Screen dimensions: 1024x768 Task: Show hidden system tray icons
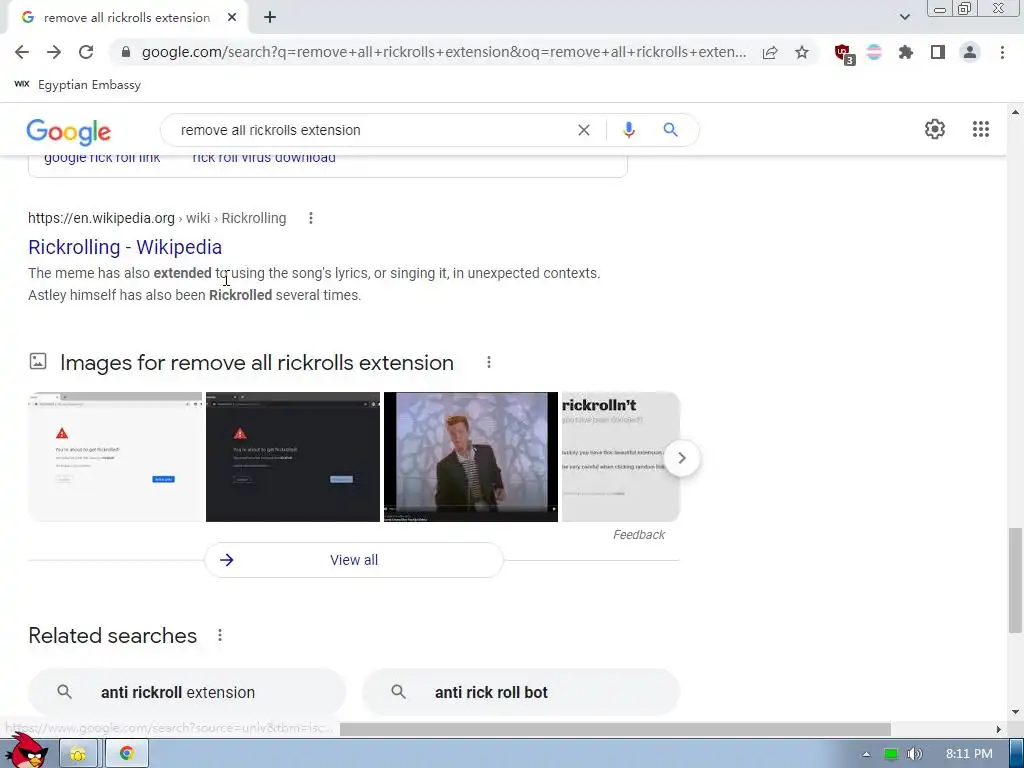pyautogui.click(x=866, y=754)
